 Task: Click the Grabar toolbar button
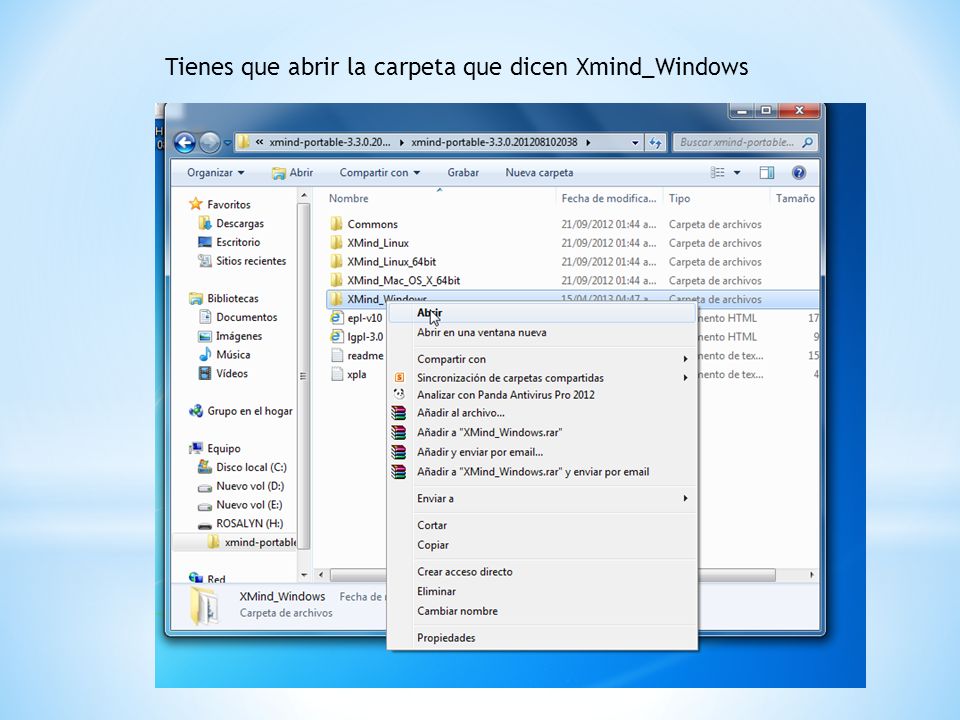point(463,173)
